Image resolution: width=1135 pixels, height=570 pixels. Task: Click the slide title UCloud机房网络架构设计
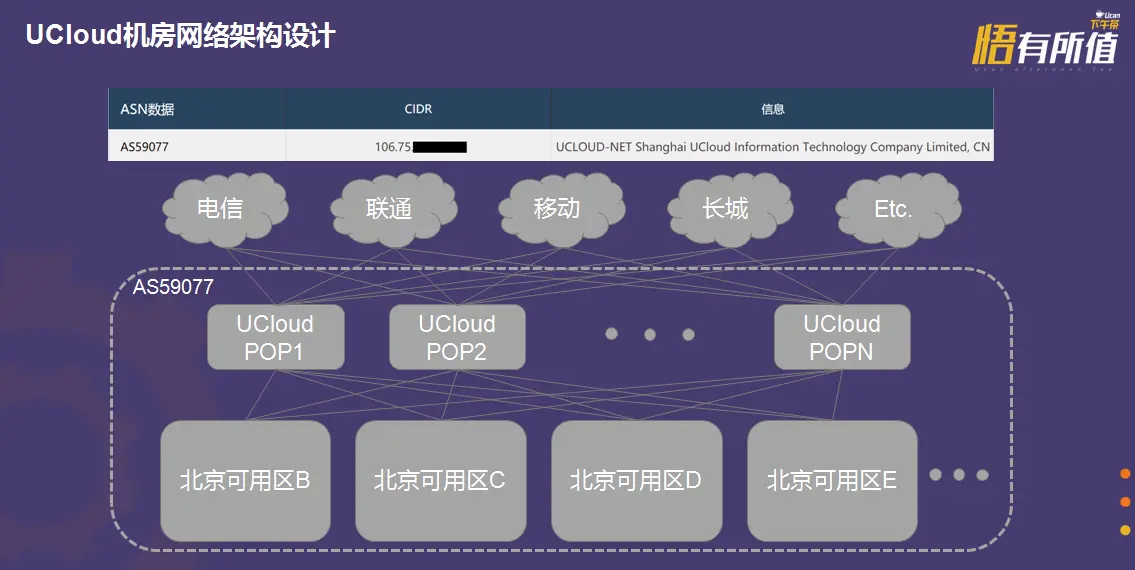(180, 35)
